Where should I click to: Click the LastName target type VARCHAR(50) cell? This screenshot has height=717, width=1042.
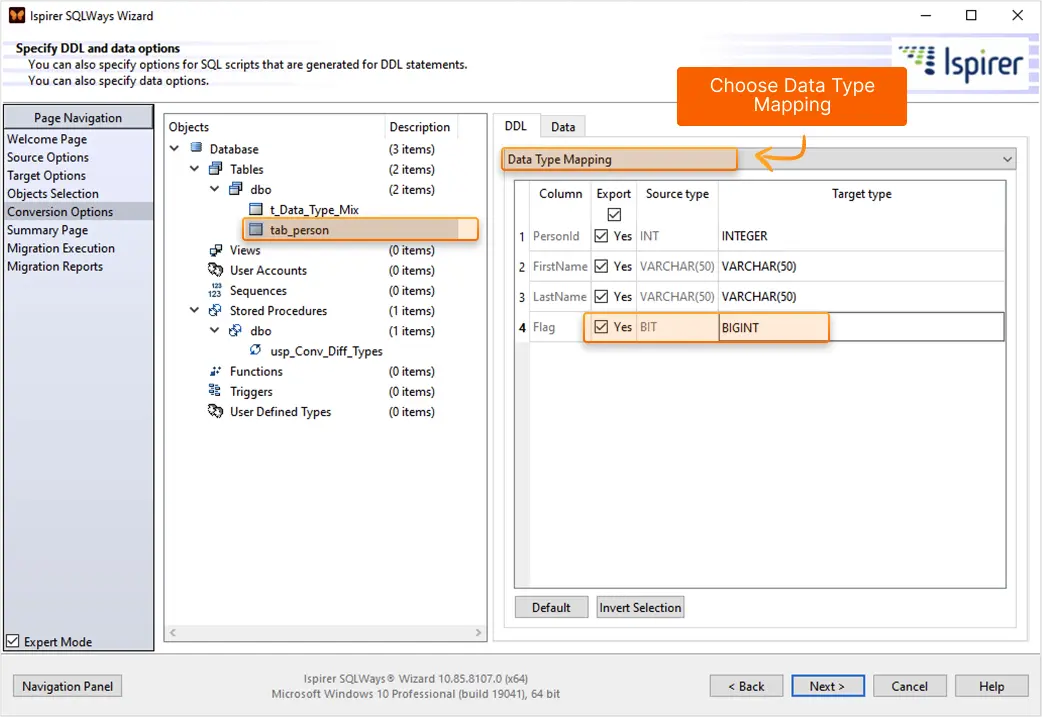[x=861, y=296]
